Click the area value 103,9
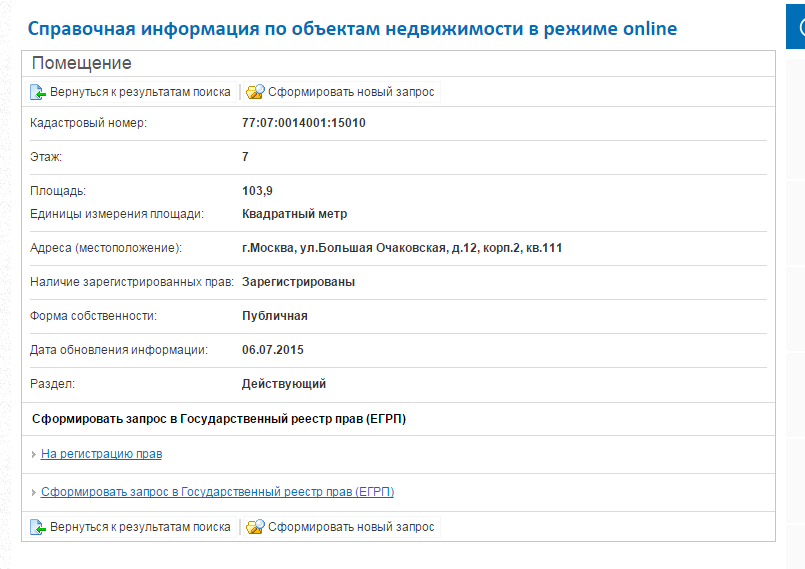 pyautogui.click(x=257, y=191)
